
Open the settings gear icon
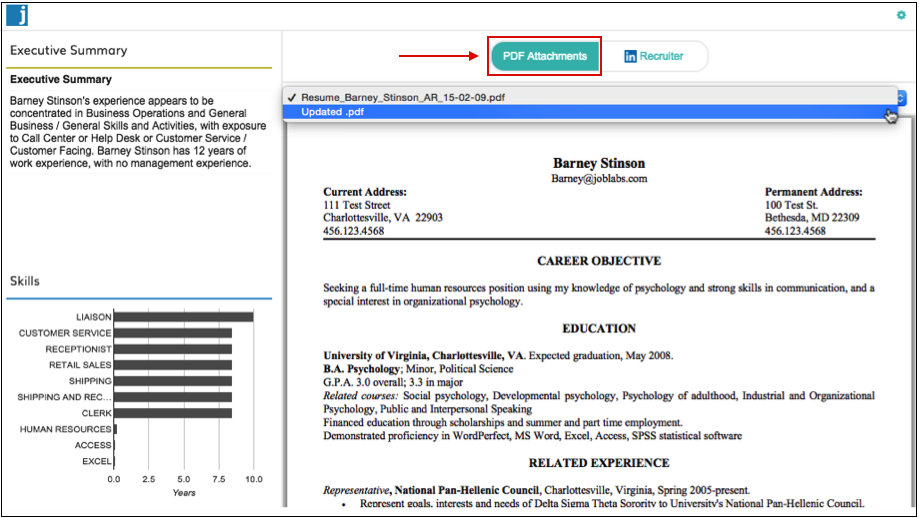pyautogui.click(x=901, y=15)
